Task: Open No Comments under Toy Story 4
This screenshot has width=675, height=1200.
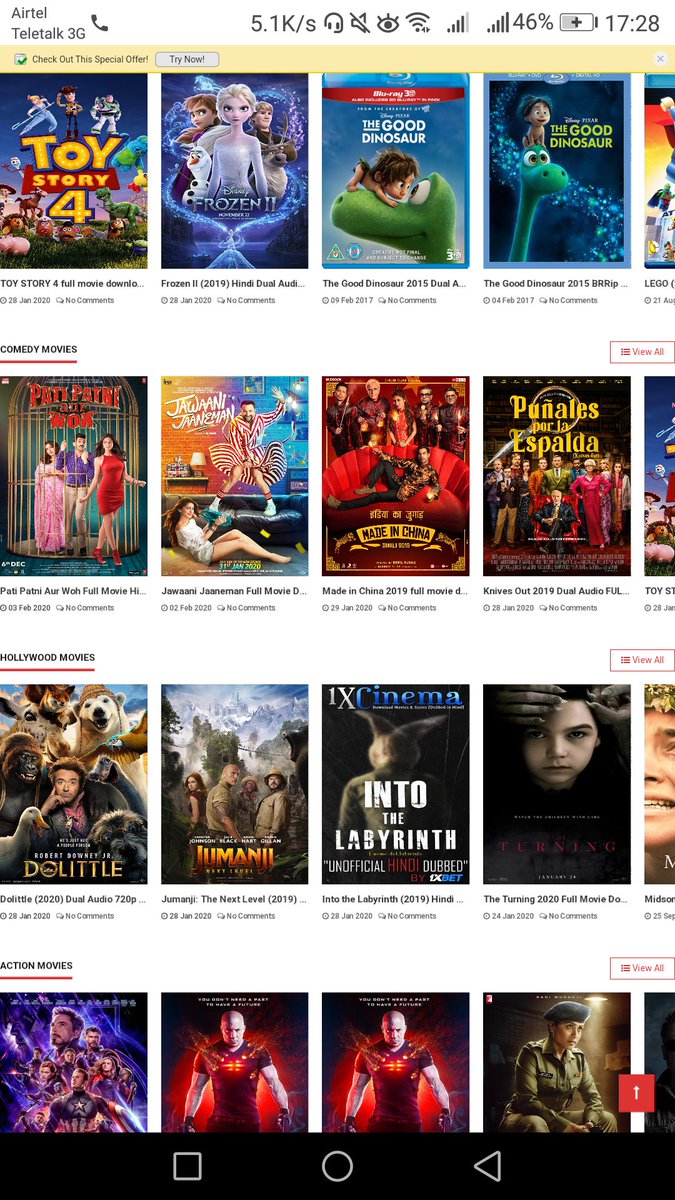Action: coord(85,300)
